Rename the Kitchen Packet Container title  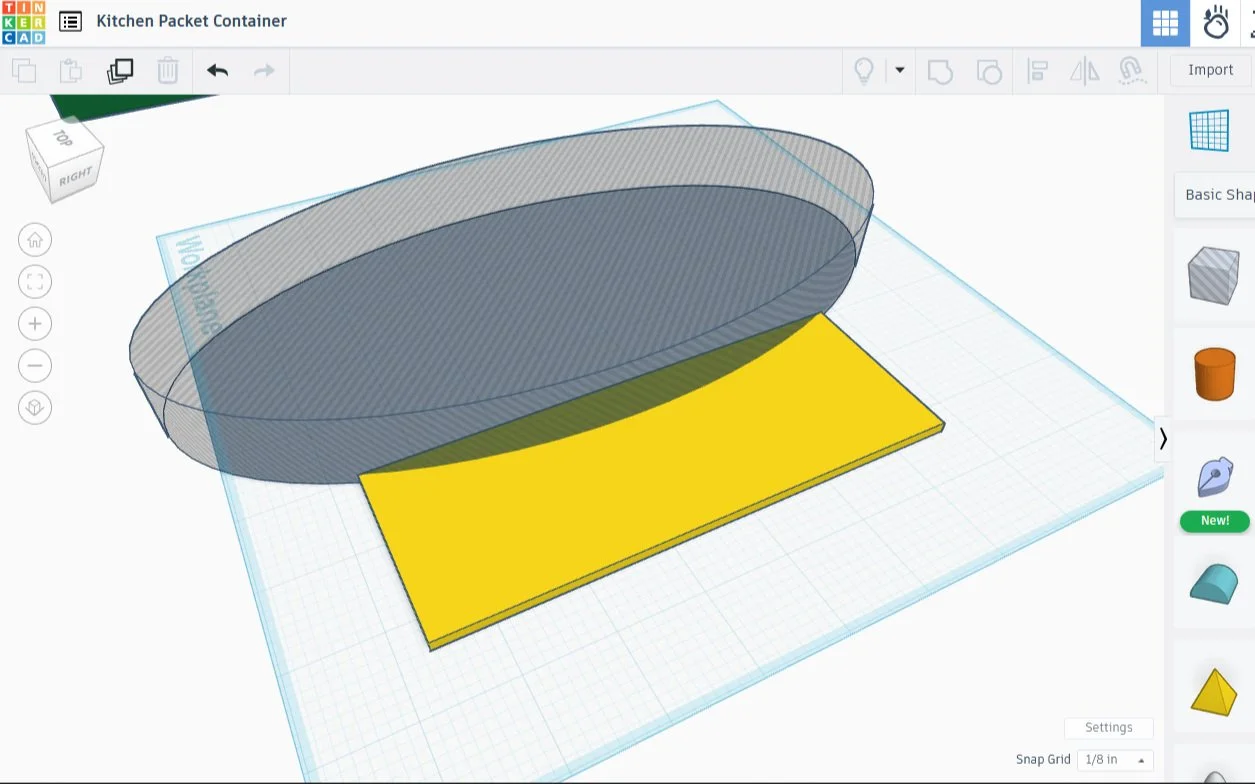(x=191, y=21)
